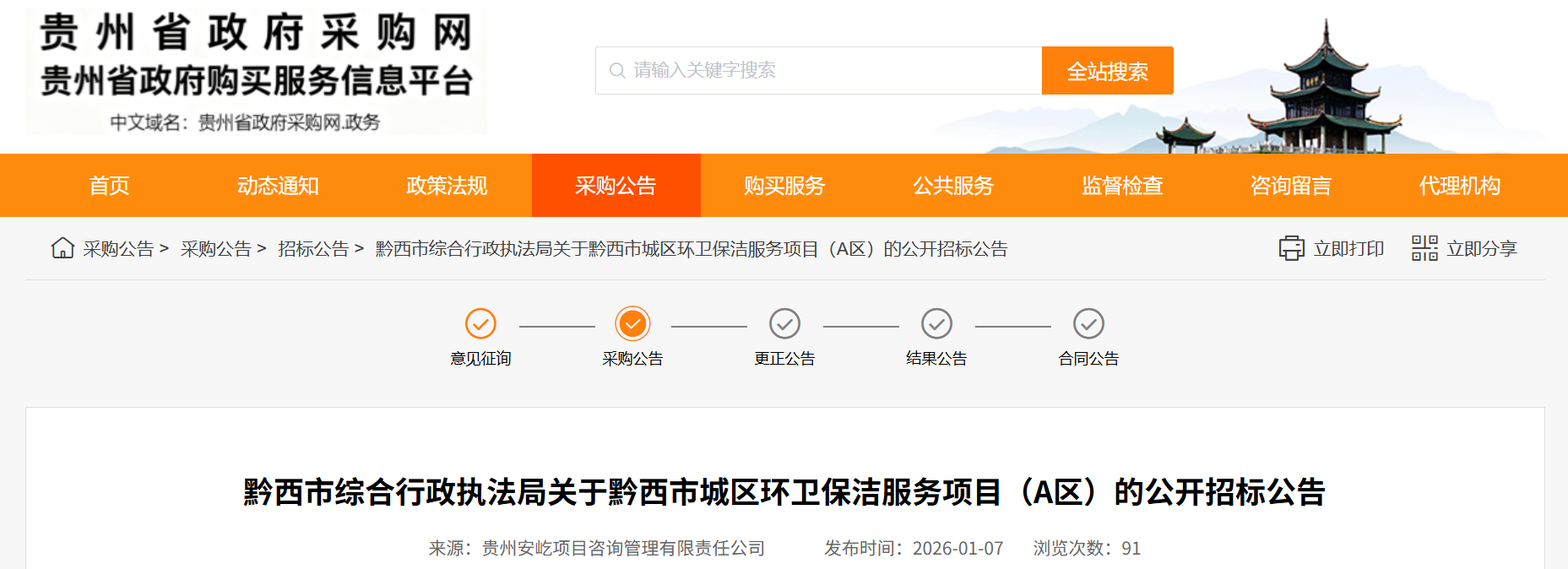Click the 立即打印 text link
Screen dimensions: 1568x569
(1348, 249)
